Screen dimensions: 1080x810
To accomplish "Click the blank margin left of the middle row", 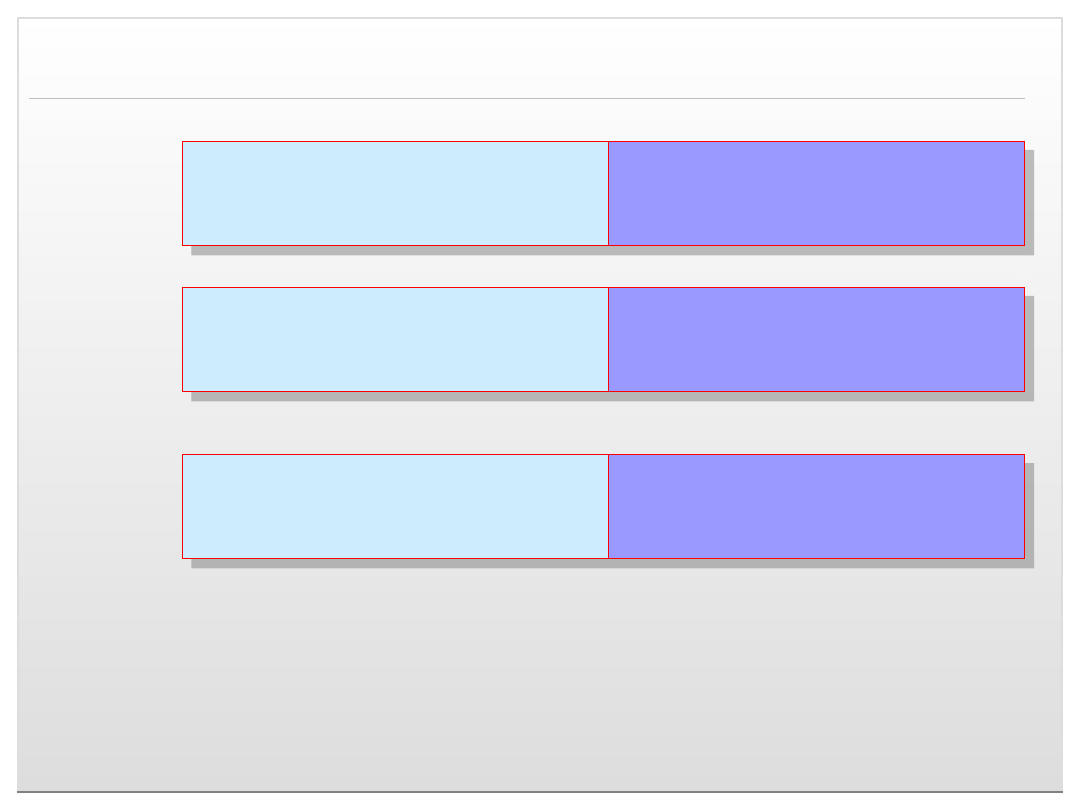I will 100,339.
